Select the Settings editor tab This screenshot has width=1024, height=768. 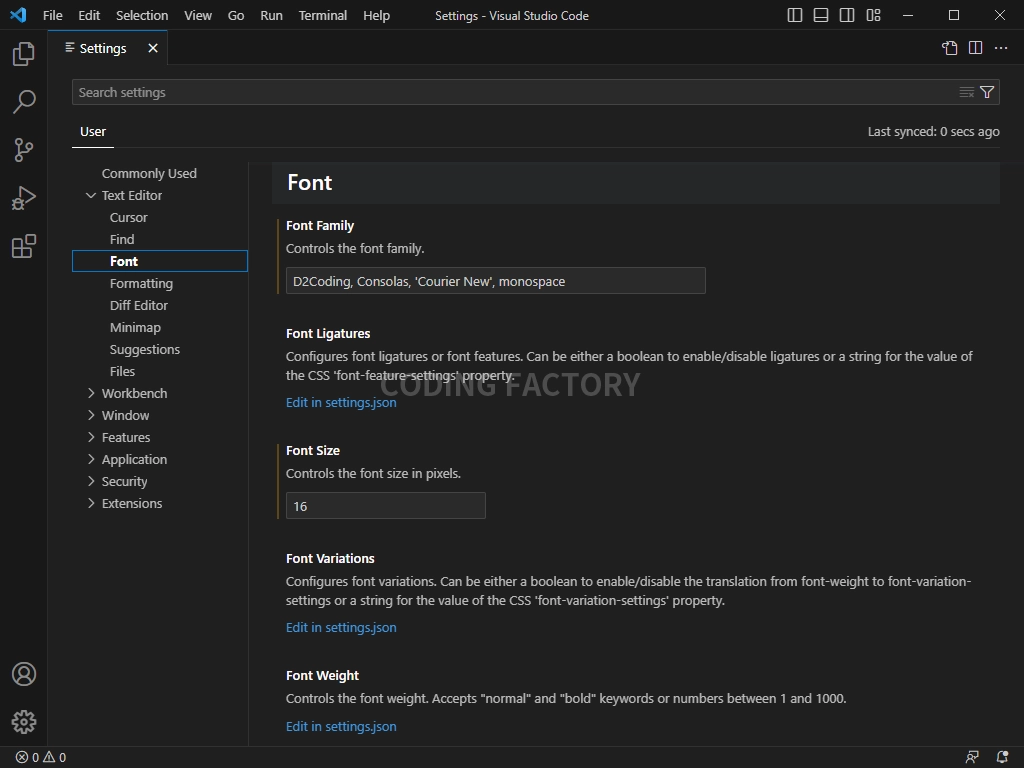tap(108, 48)
